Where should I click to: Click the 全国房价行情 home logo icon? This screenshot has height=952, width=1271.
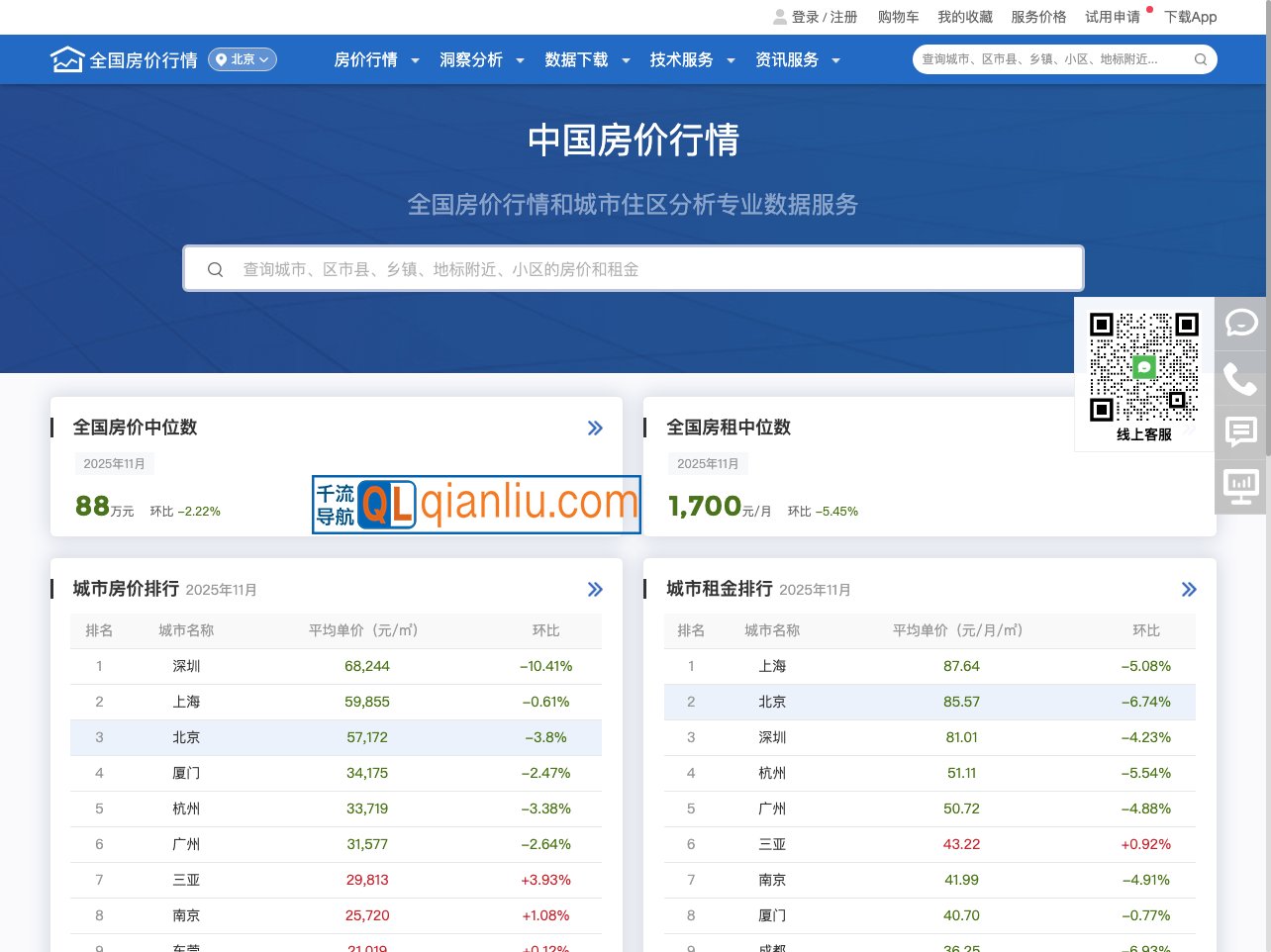pos(66,58)
